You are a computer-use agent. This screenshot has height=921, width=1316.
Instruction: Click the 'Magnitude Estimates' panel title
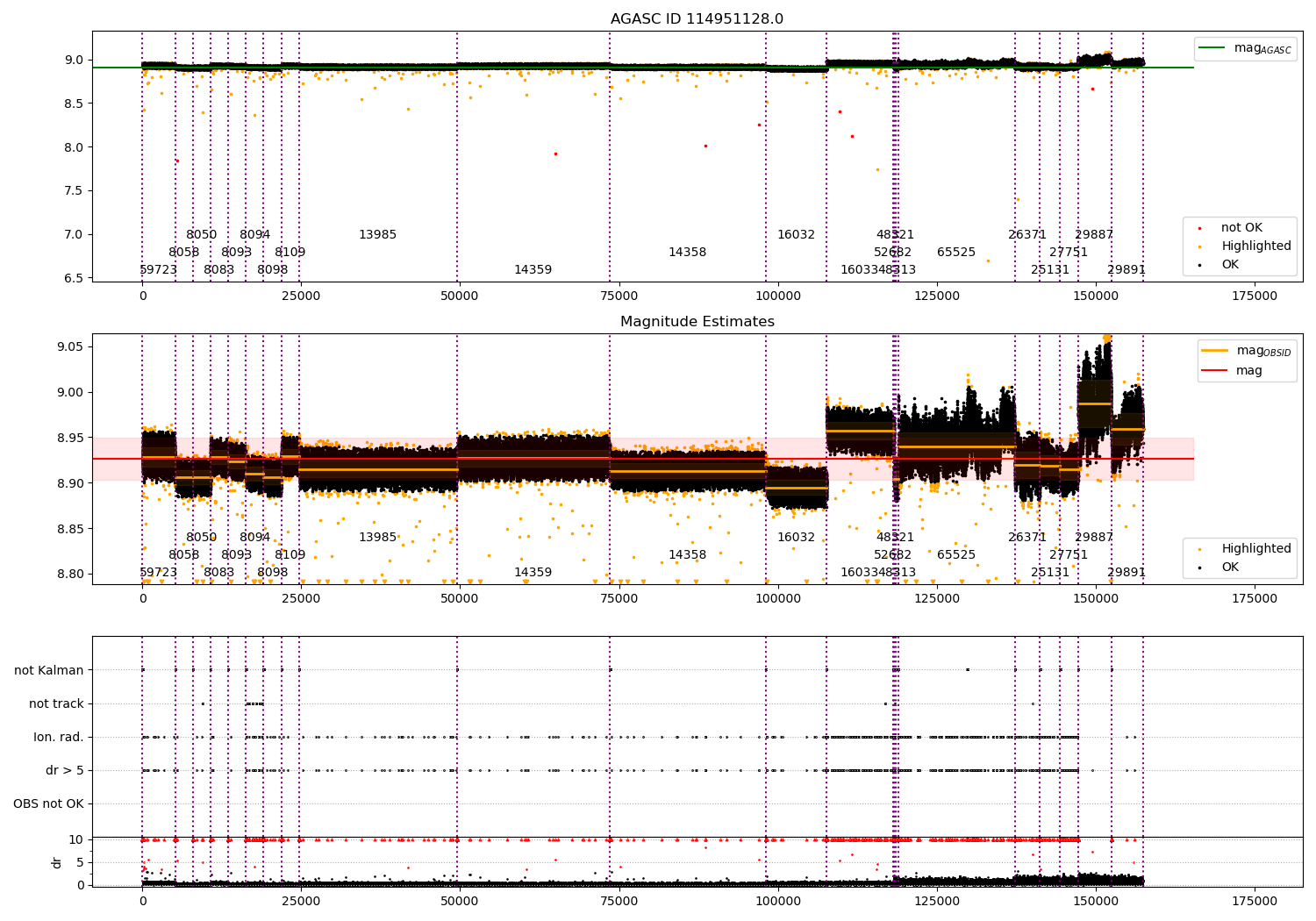pos(697,322)
